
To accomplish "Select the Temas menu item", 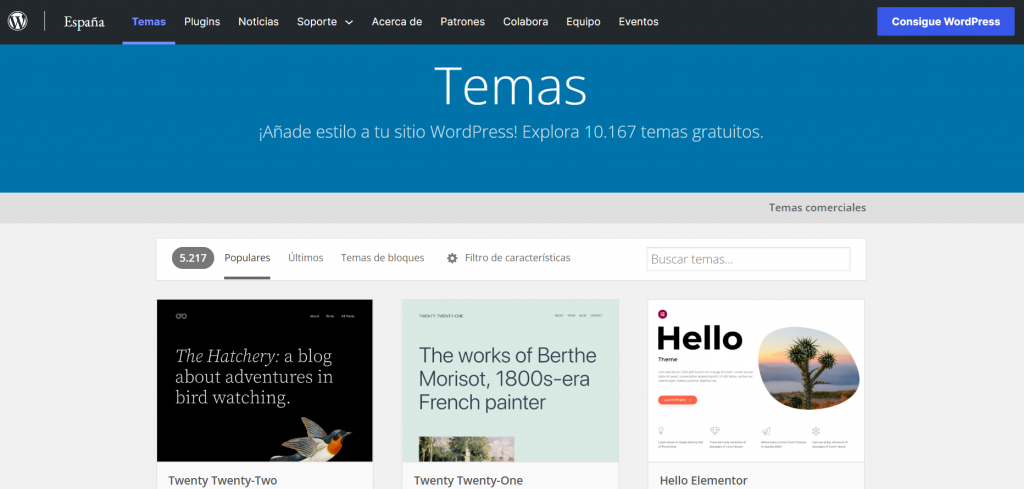I will [149, 22].
